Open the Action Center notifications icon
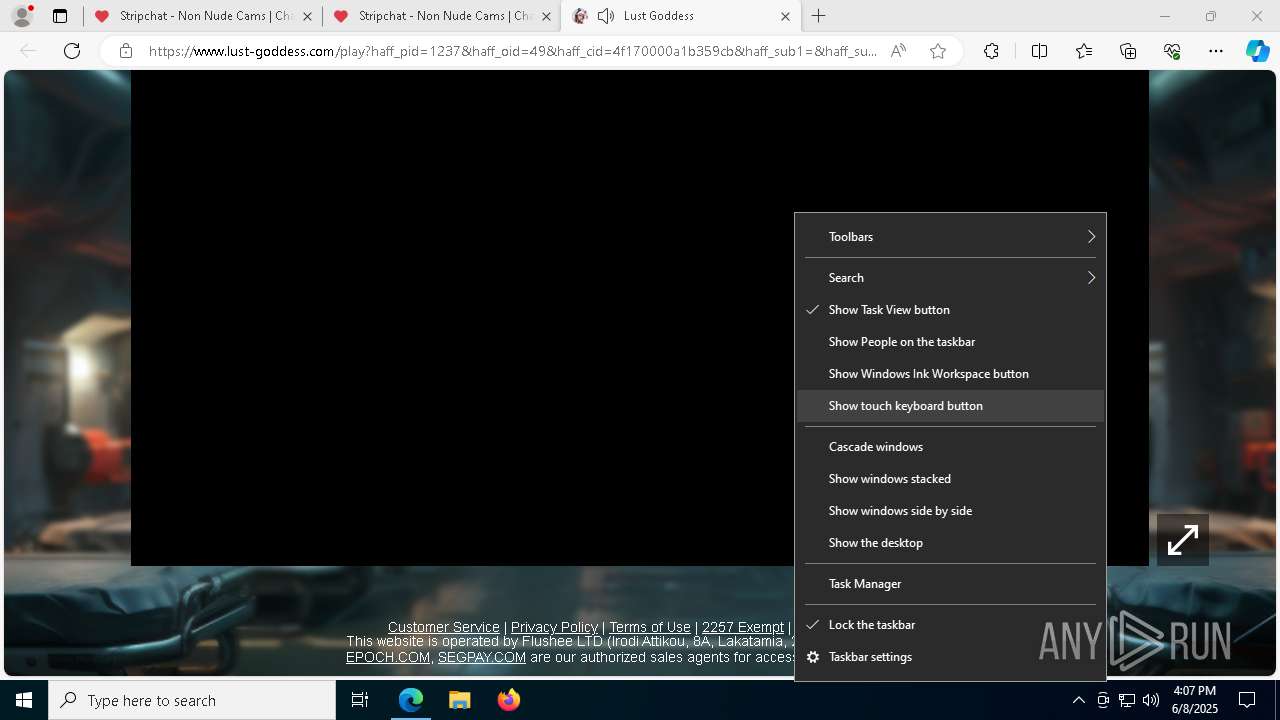Viewport: 1280px width, 720px height. [x=1247, y=700]
